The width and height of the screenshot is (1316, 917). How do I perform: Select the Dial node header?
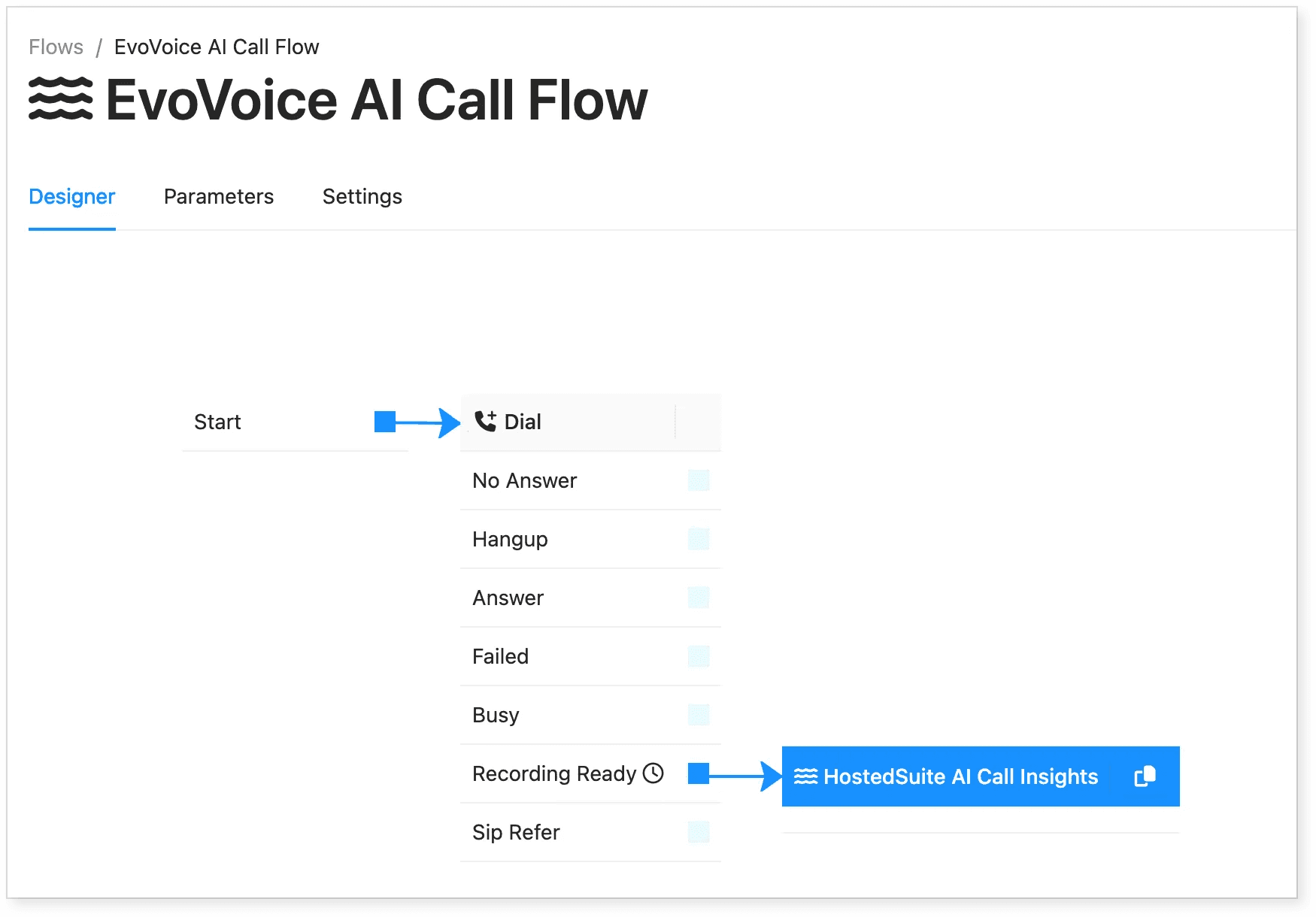[x=590, y=422]
